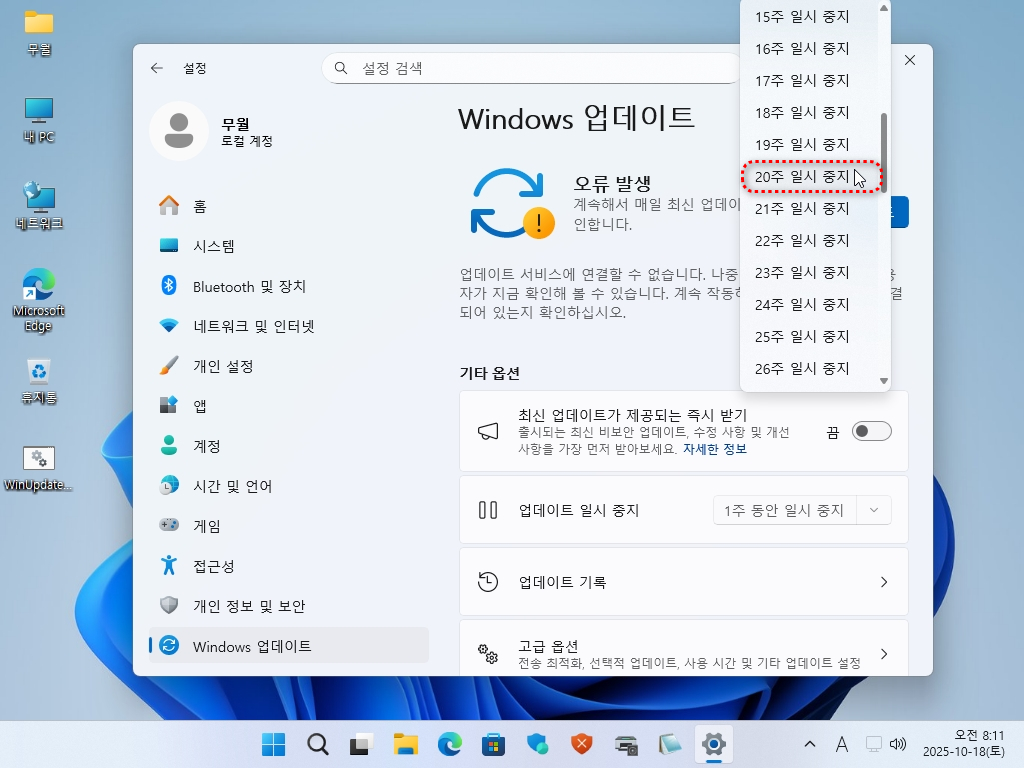Image resolution: width=1024 pixels, height=768 pixels.
Task: Show hidden system tray icons
Action: (810, 744)
